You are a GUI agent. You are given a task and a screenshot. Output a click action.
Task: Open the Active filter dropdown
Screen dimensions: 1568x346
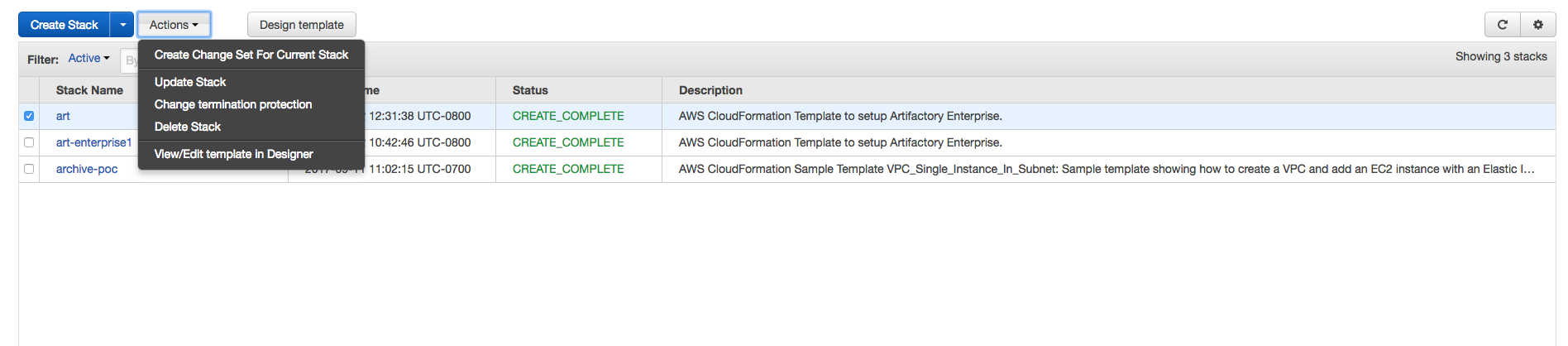point(88,58)
